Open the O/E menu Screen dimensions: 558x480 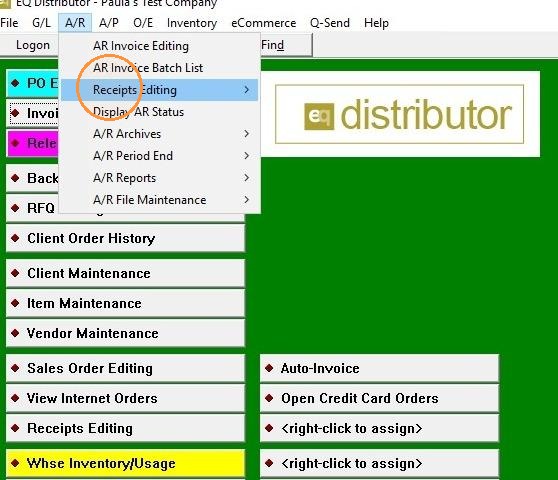coord(143,23)
